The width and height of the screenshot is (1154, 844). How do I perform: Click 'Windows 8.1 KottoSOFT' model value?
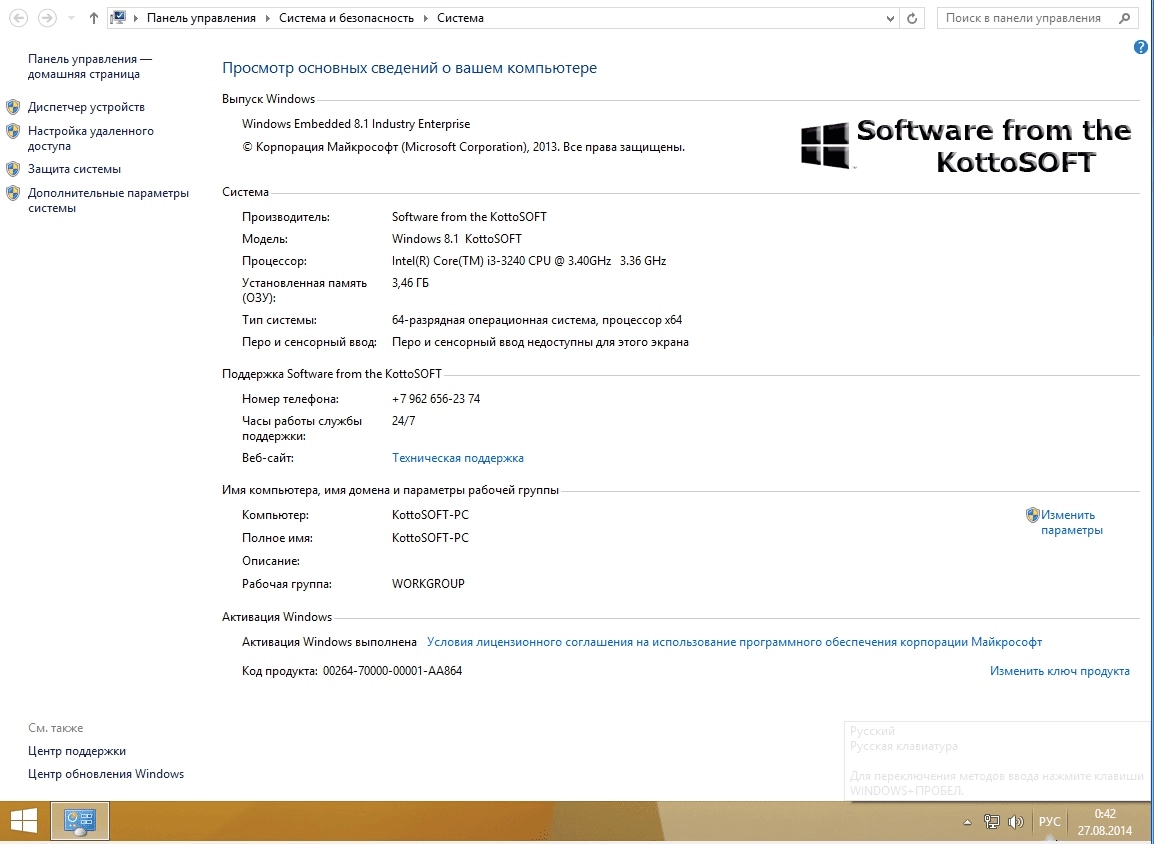click(457, 239)
